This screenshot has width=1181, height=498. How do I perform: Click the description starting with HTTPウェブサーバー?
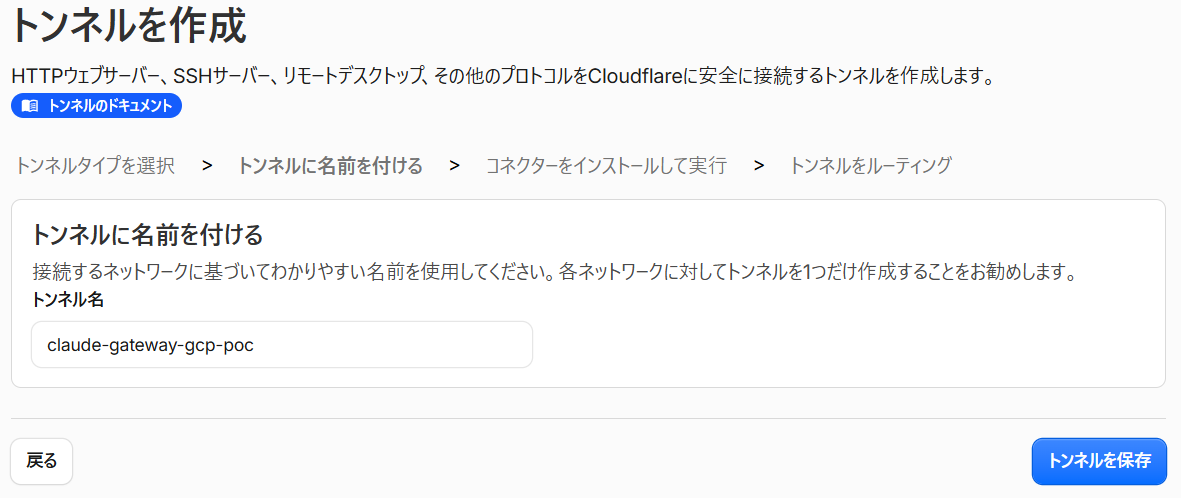point(504,76)
